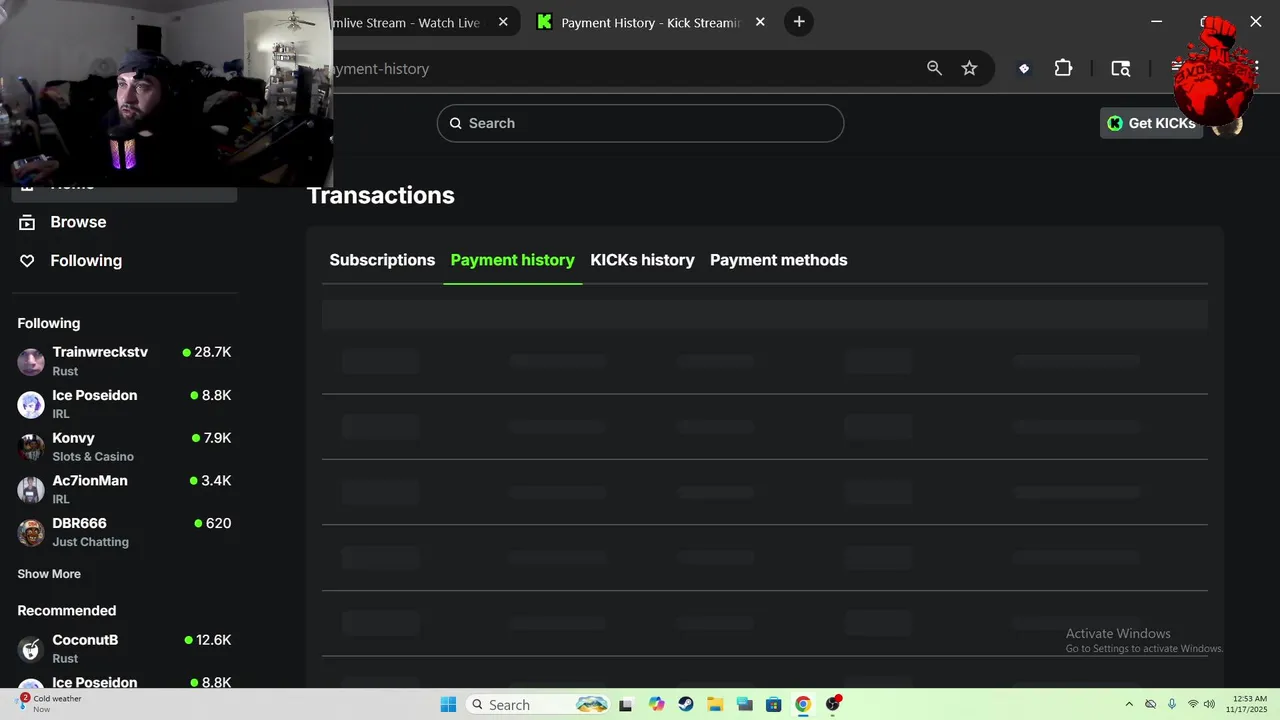
Task: Open the Wi-Fi network tray icon
Action: [1193, 704]
